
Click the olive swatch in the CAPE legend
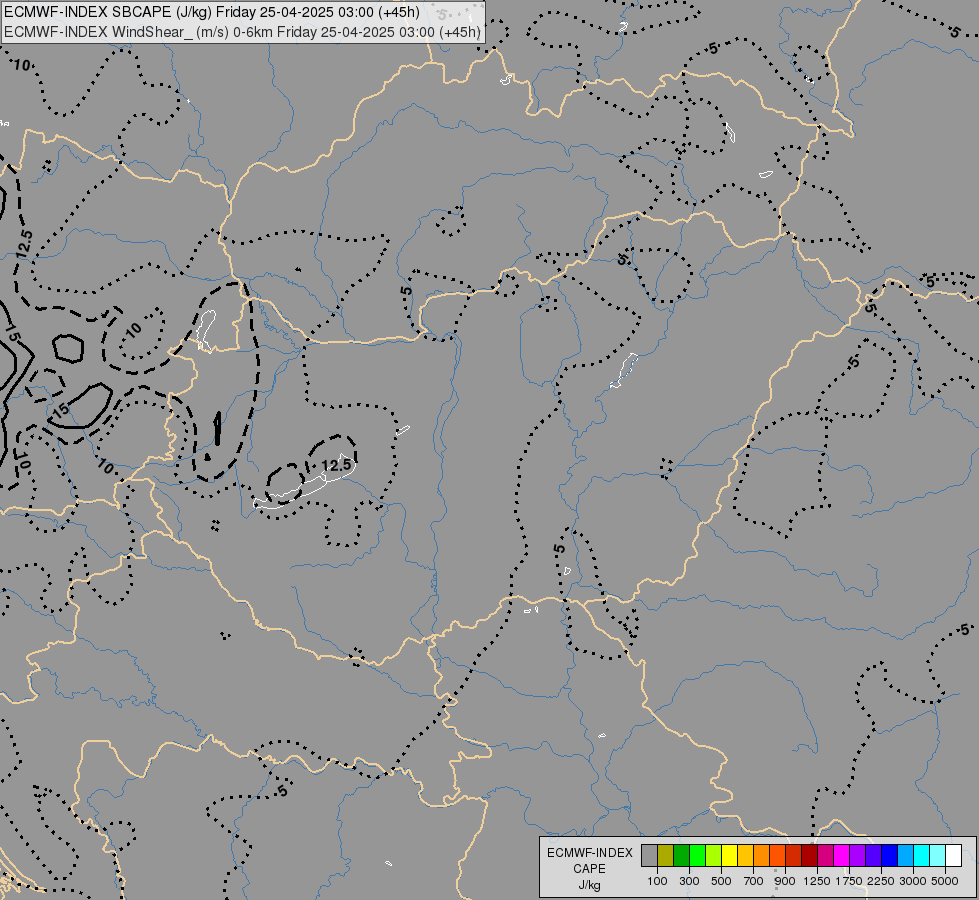click(x=666, y=855)
